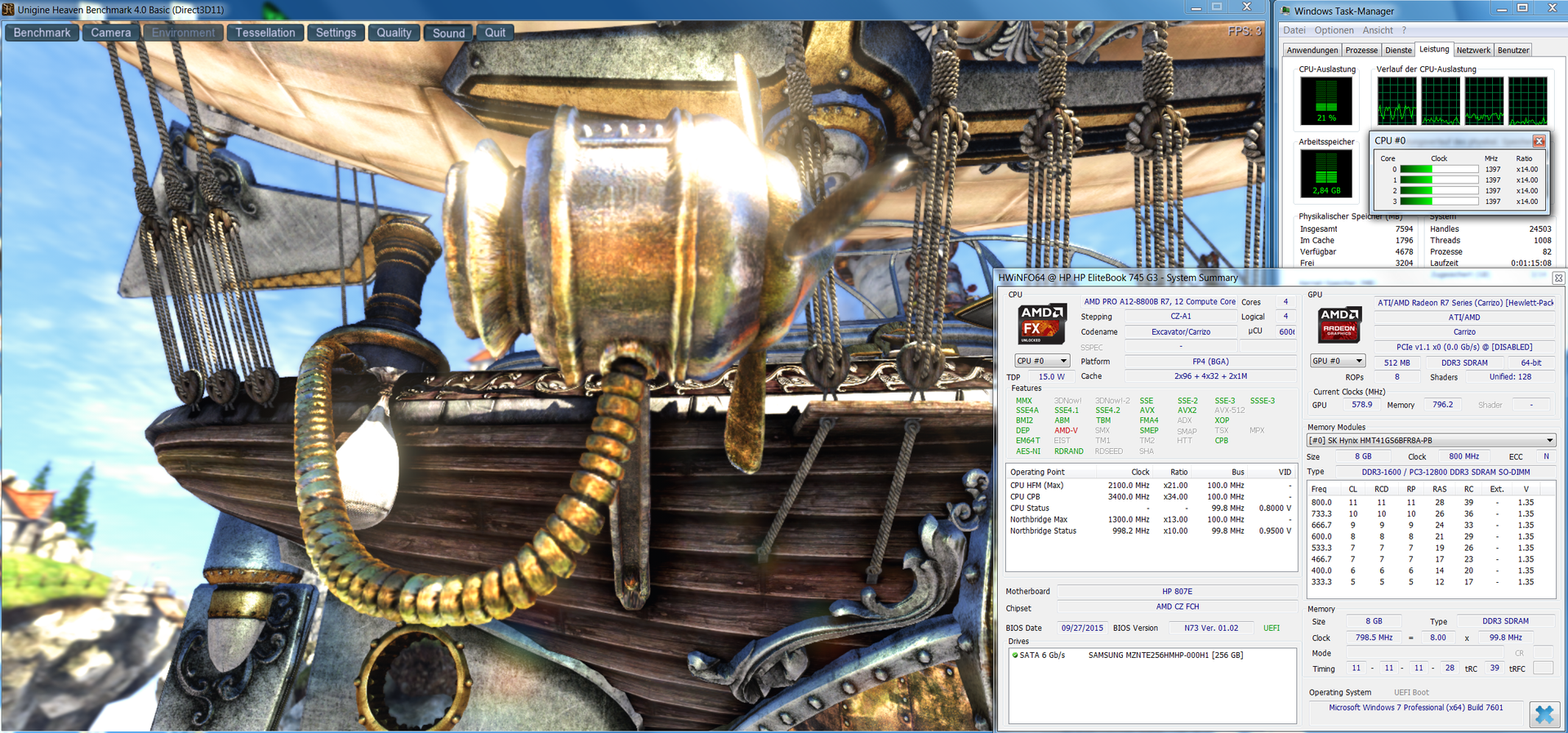Click the first CPU history graph
This screenshot has width=1568, height=733.
click(1397, 100)
